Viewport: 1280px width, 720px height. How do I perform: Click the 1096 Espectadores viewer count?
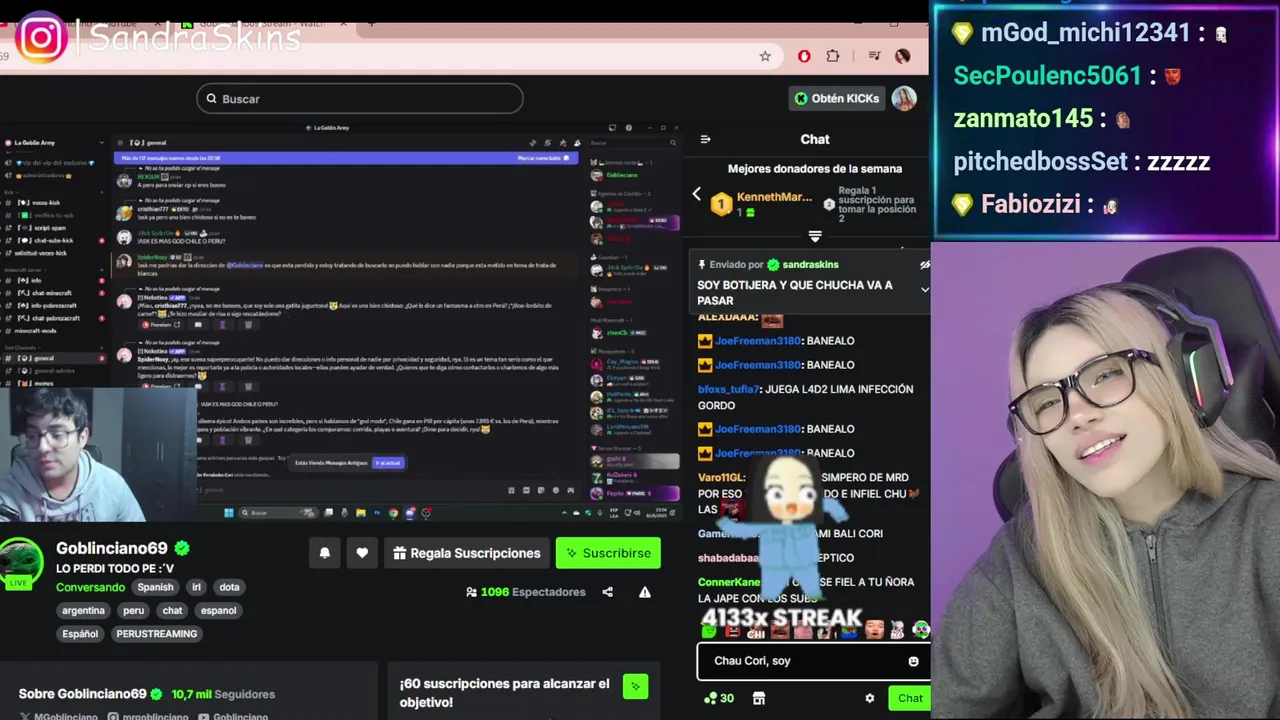[x=526, y=592]
